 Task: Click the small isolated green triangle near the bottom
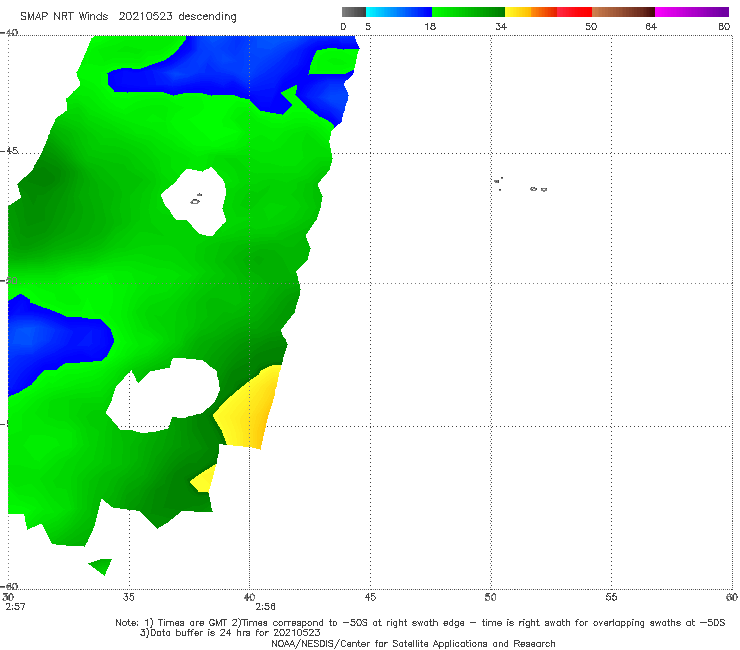(101, 566)
